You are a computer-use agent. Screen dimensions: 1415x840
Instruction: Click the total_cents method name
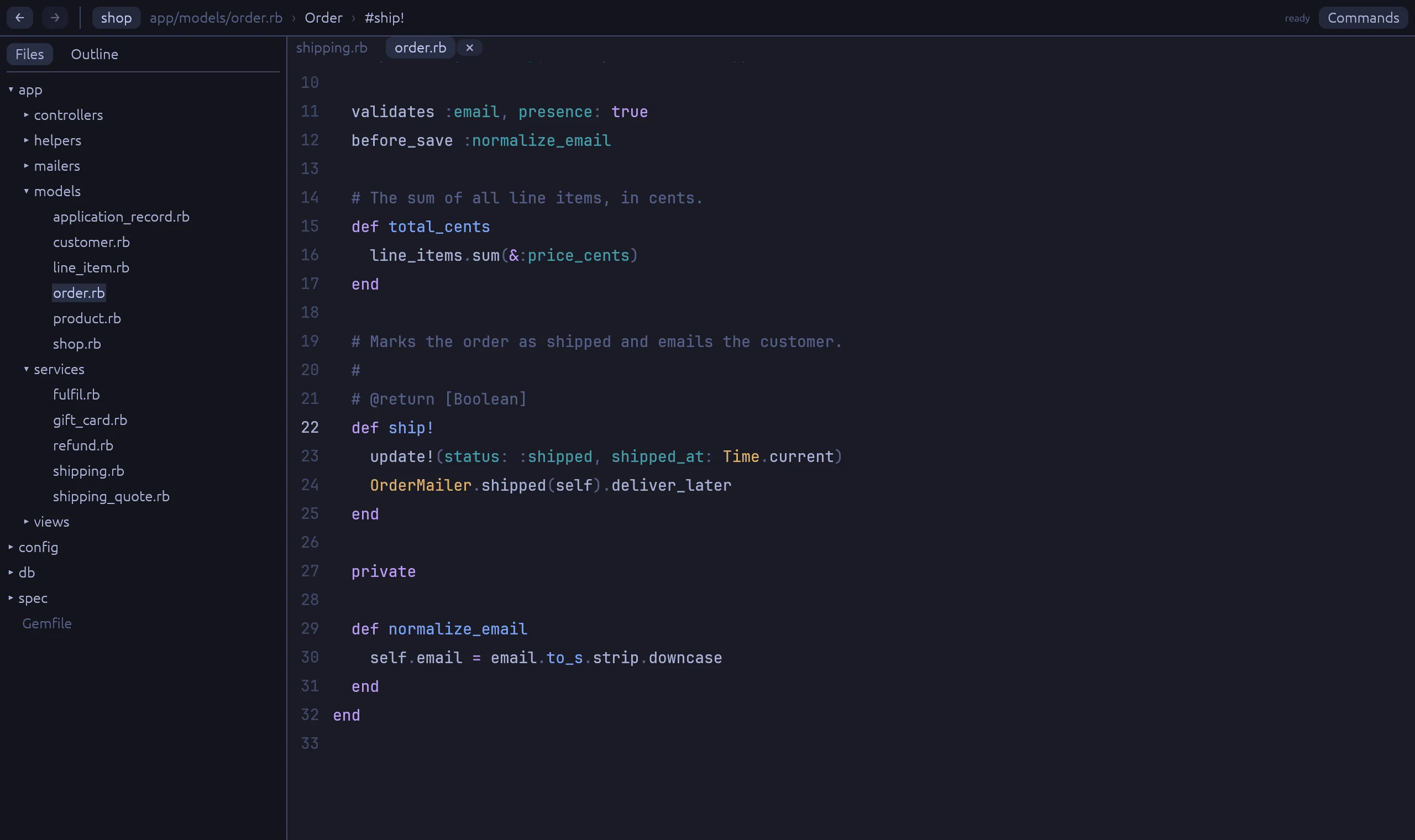click(439, 227)
